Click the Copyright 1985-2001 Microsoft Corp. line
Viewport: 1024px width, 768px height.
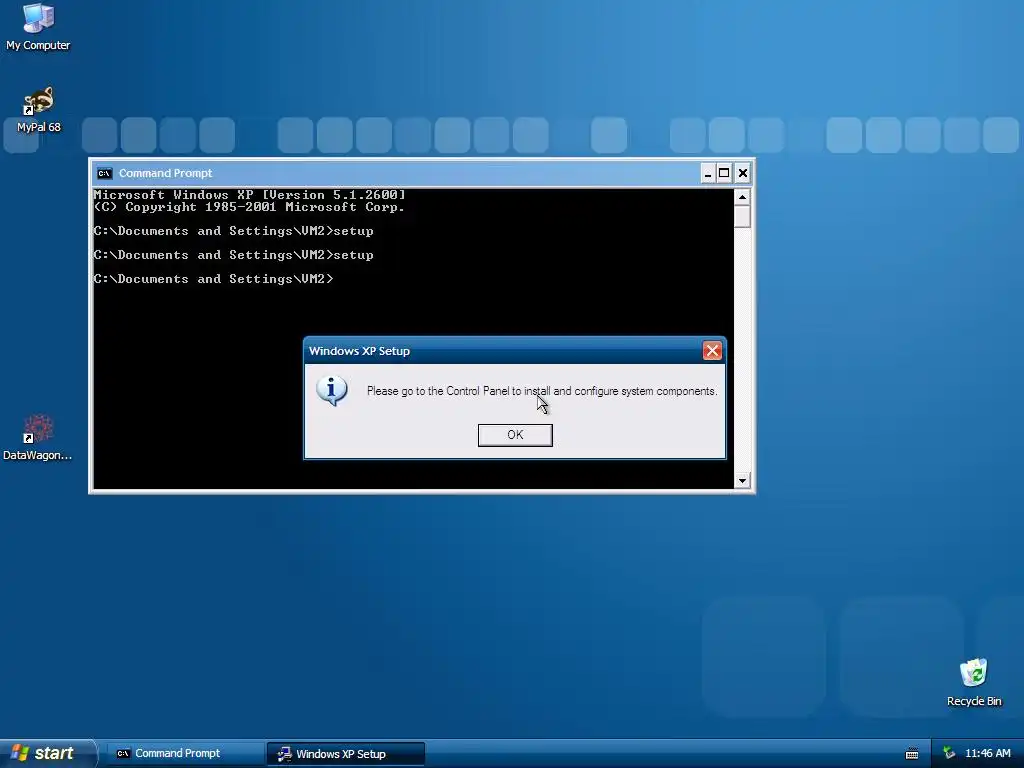(x=249, y=207)
